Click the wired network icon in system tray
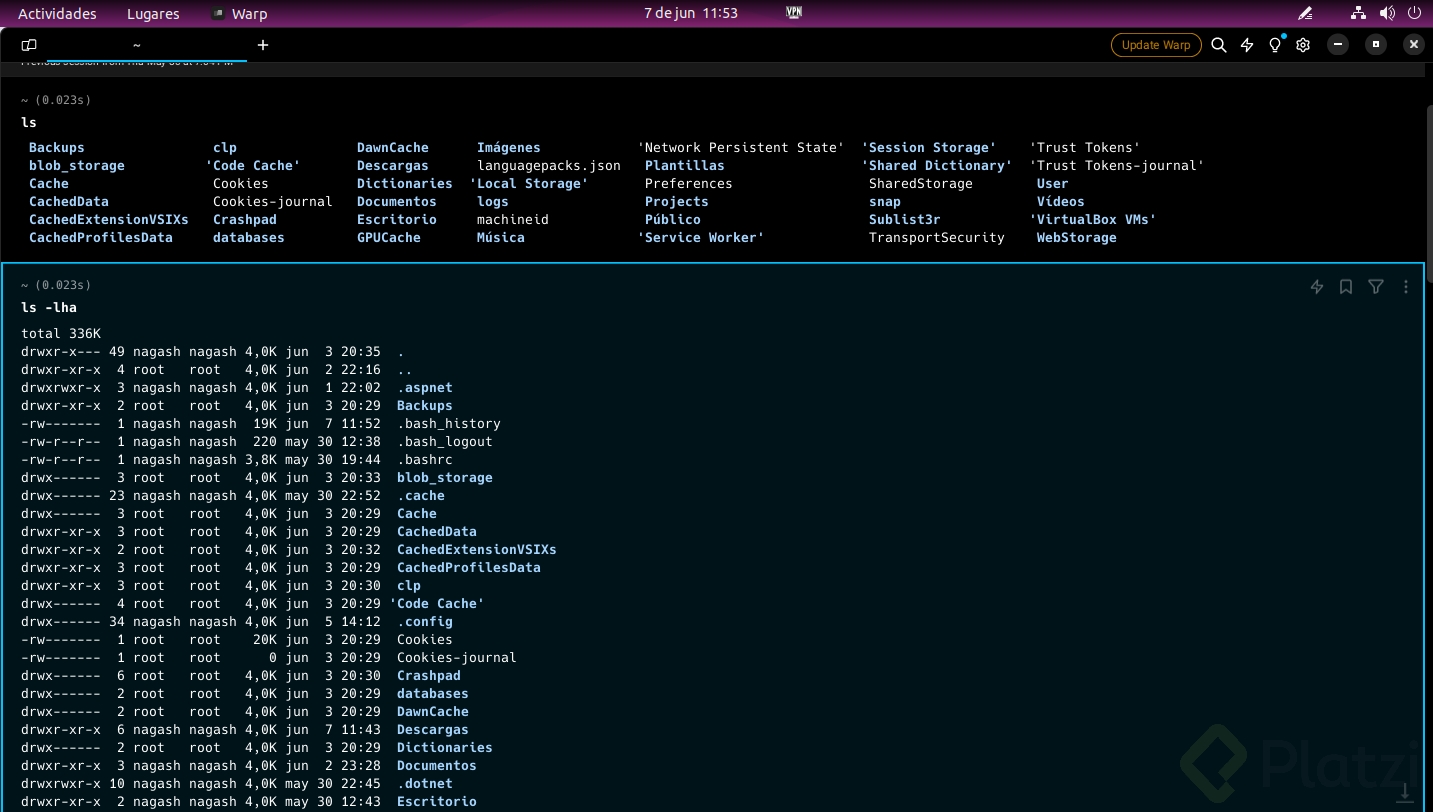Image resolution: width=1433 pixels, height=812 pixels. [x=1358, y=14]
